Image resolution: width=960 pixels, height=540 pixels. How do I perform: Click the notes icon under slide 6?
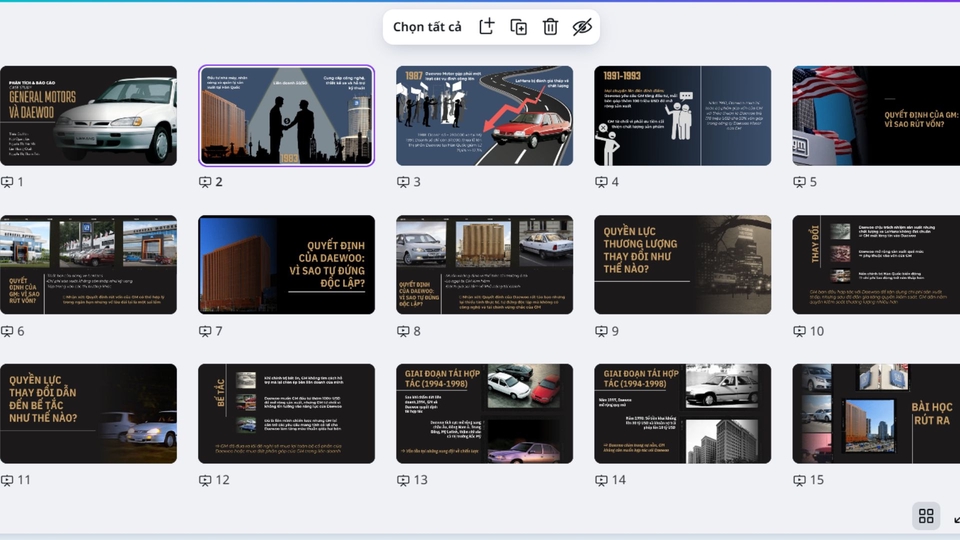click(8, 331)
